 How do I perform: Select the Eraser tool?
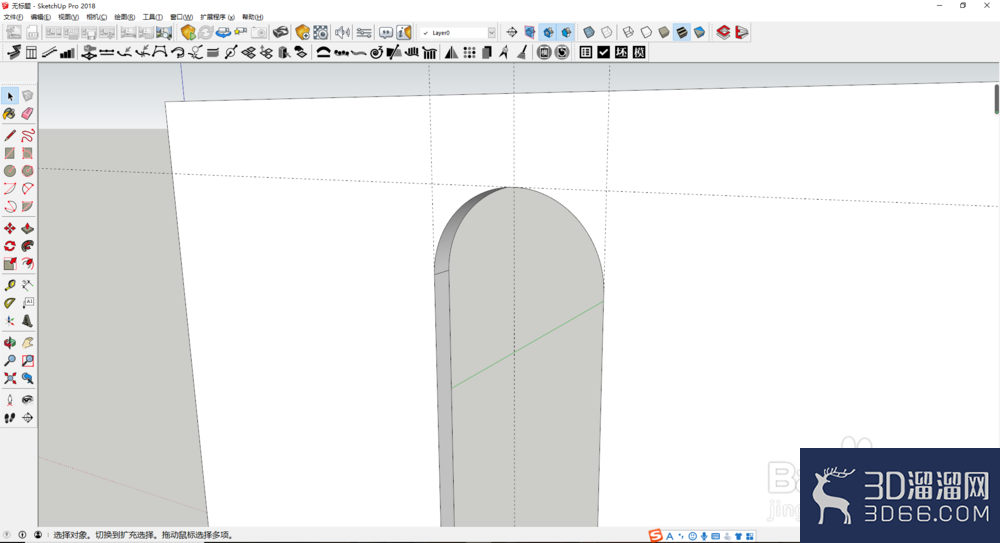click(27, 114)
